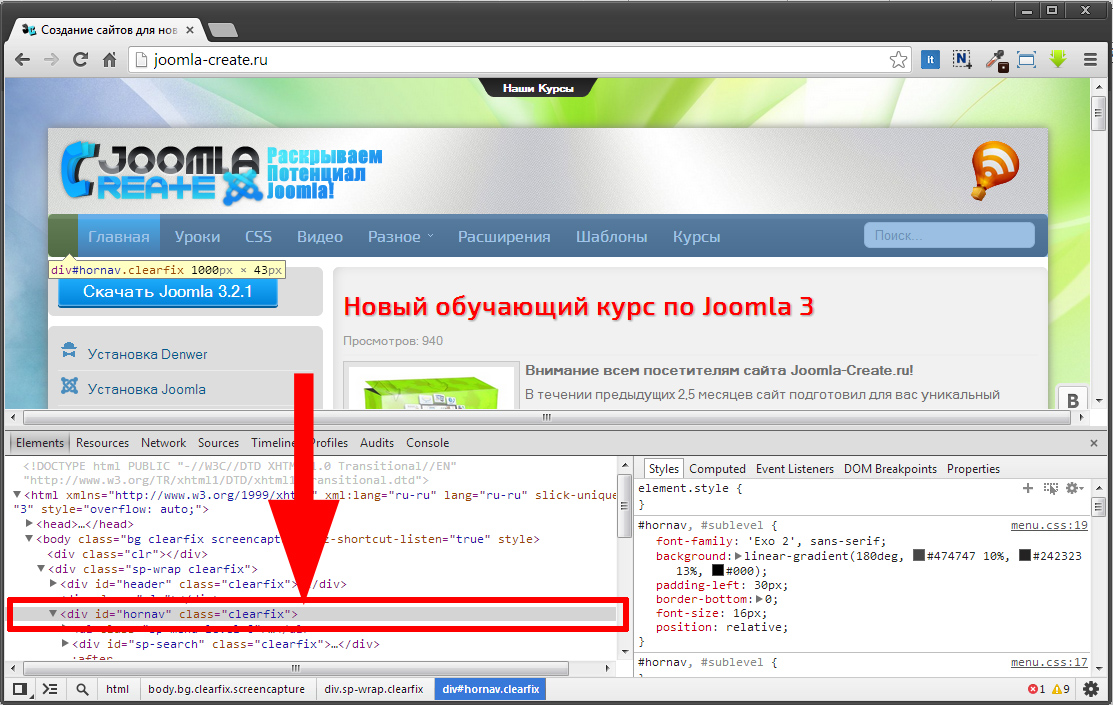Click the site search Поиск field
Viewport: 1113px width, 705px height.
pyautogui.click(x=948, y=235)
